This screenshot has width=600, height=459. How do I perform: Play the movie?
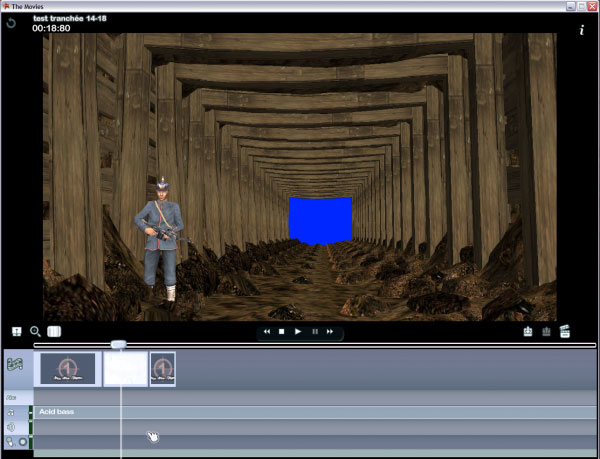[298, 332]
